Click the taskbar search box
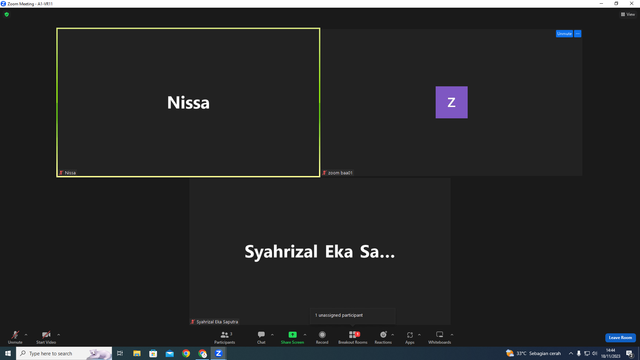The image size is (640, 360). [x=64, y=353]
